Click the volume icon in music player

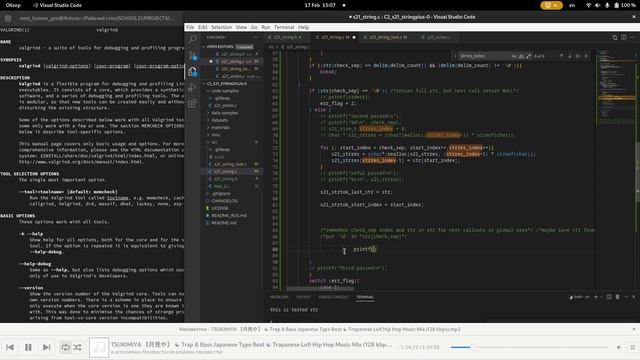coord(619,347)
